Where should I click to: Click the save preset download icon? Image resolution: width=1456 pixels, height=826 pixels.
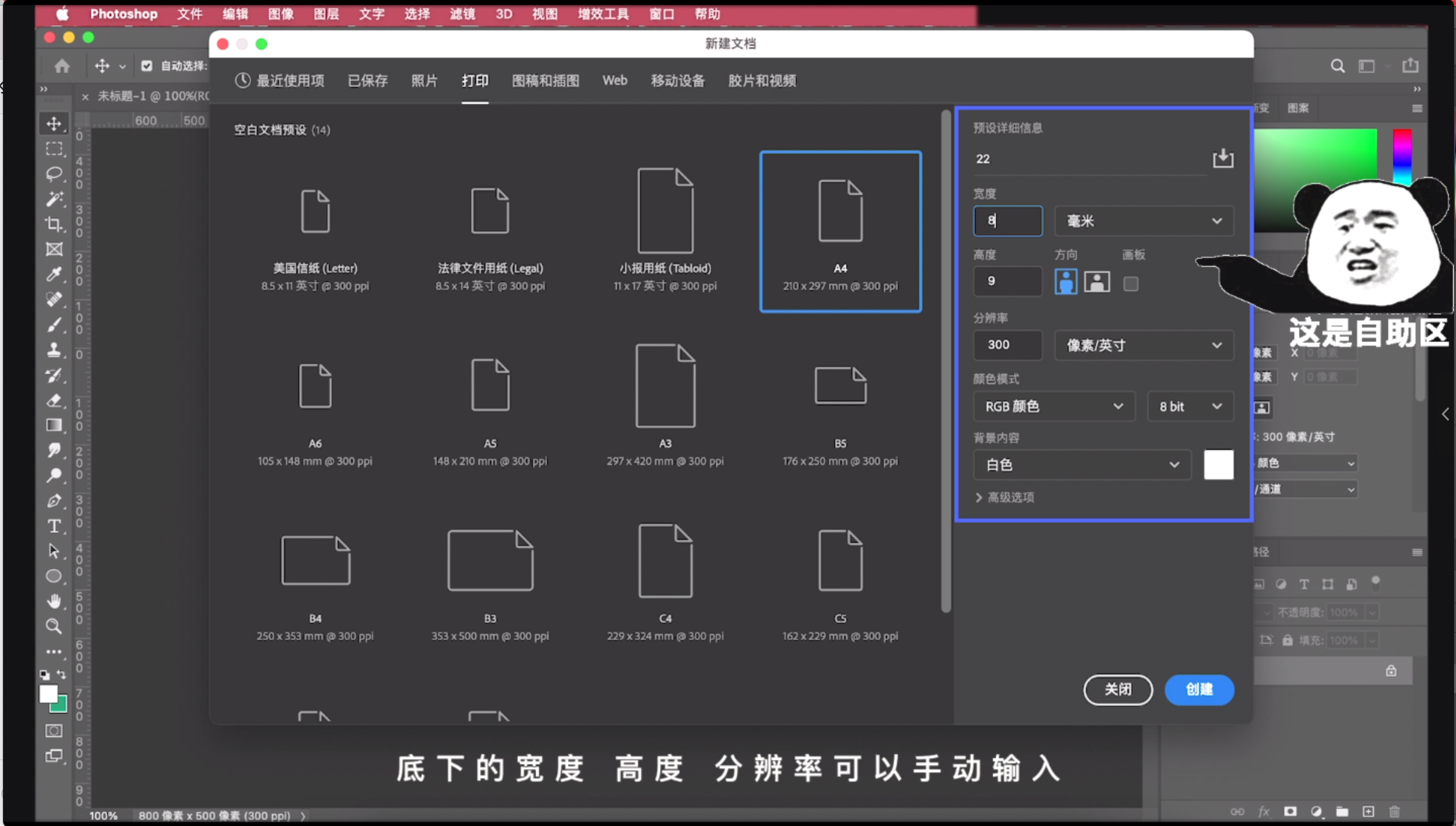(1223, 159)
